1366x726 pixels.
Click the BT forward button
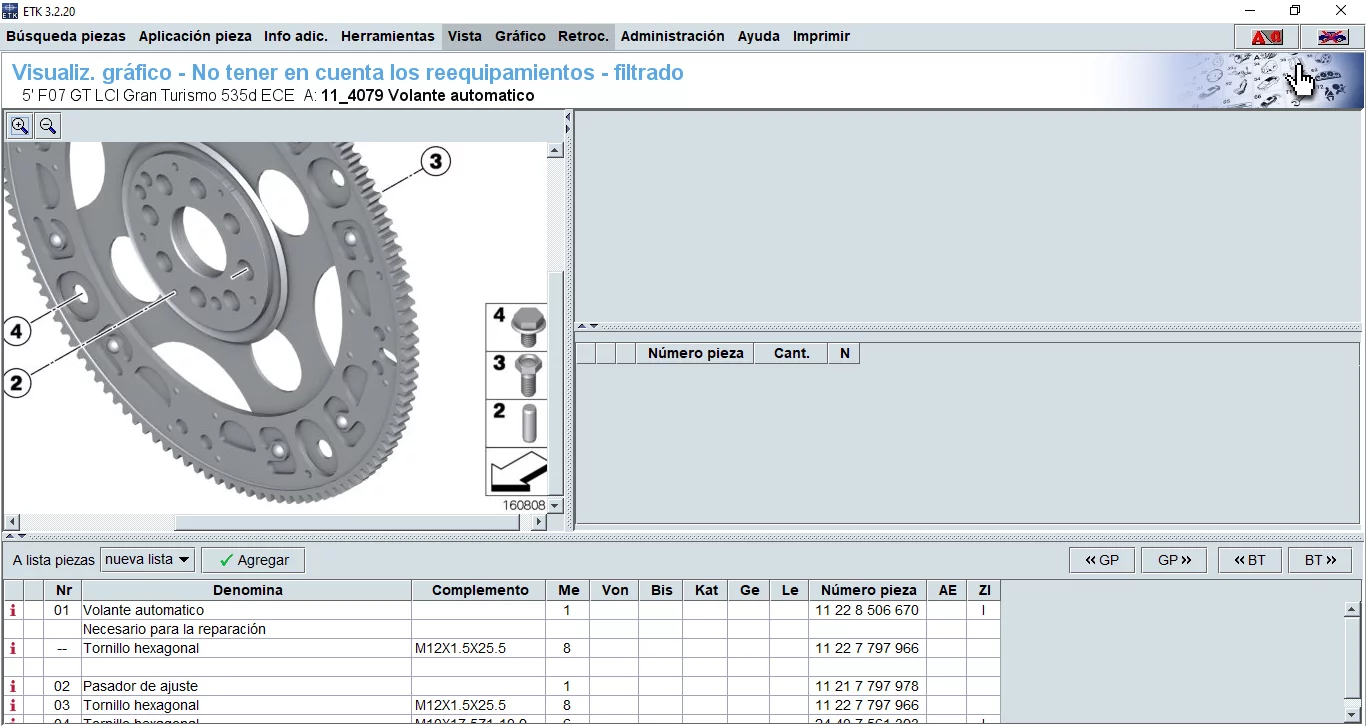tap(1320, 559)
